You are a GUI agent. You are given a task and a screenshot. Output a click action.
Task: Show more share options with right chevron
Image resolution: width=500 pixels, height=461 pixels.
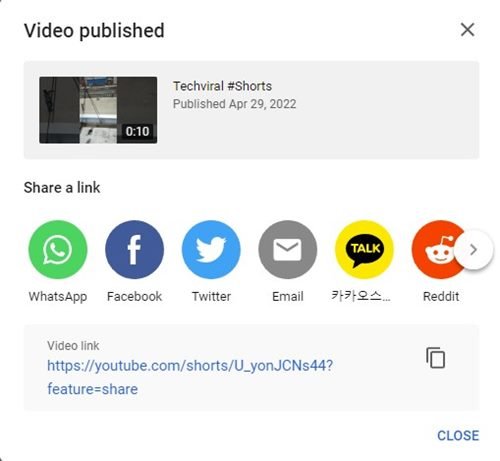[x=473, y=250]
